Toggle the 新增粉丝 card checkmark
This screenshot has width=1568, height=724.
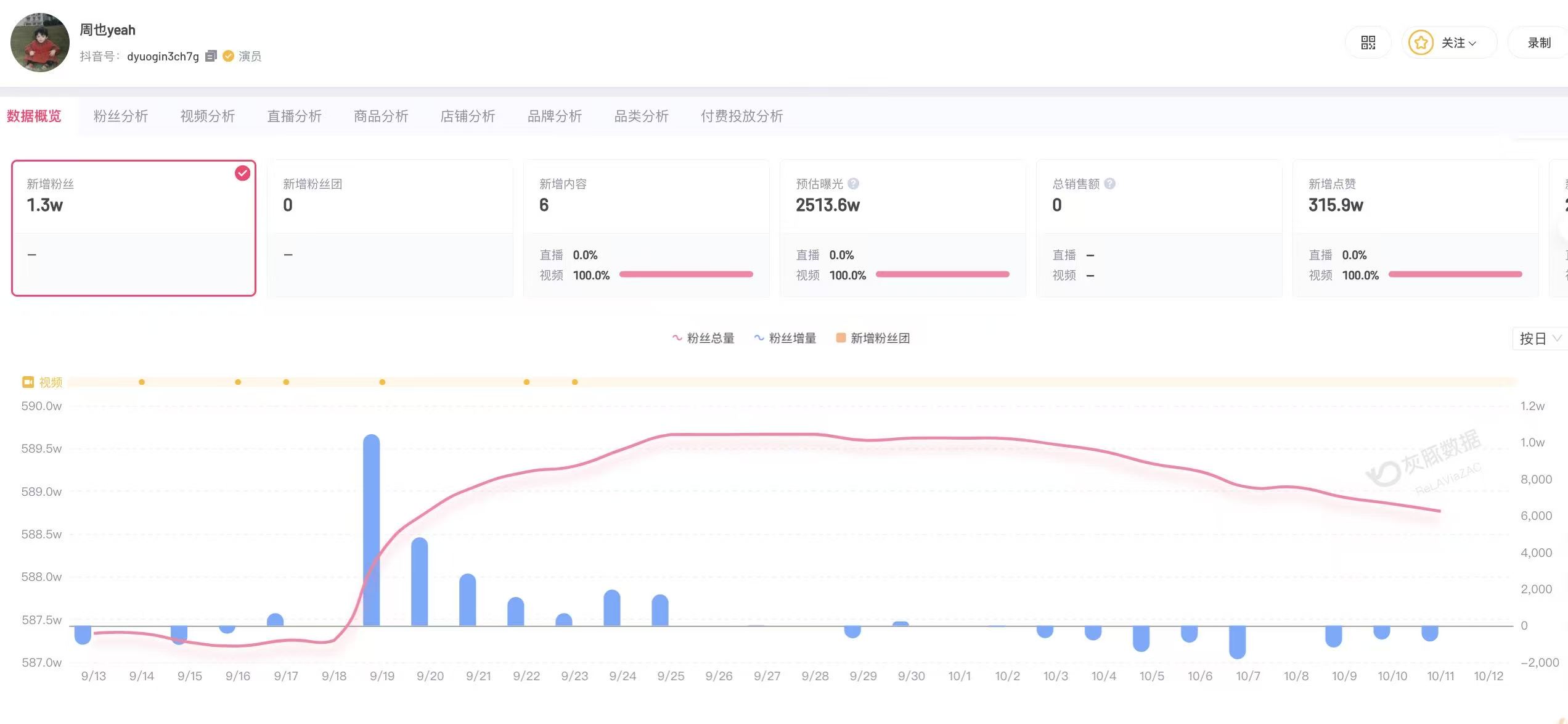click(242, 173)
